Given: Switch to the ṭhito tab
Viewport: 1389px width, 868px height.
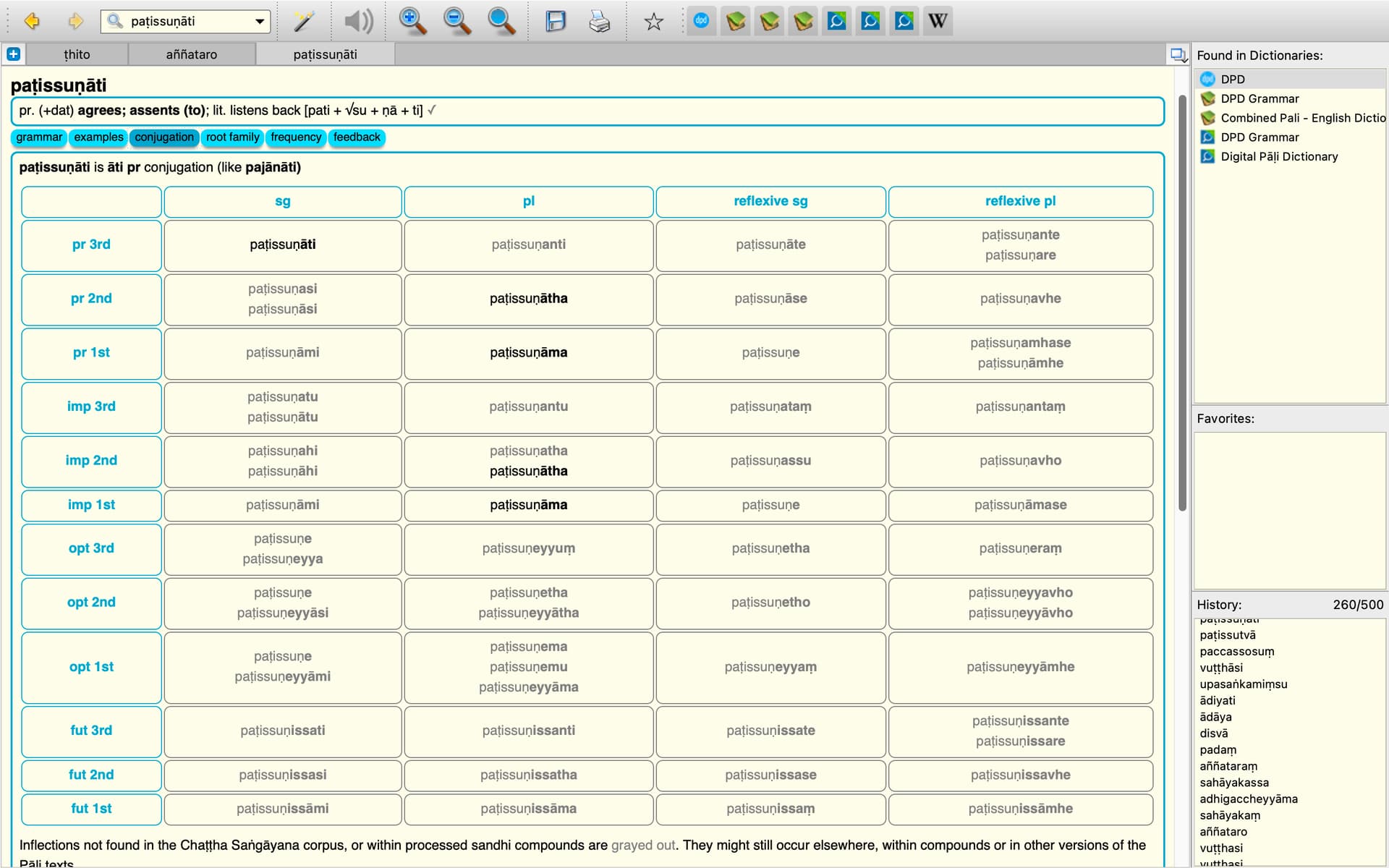Looking at the screenshot, I should pyautogui.click(x=77, y=54).
